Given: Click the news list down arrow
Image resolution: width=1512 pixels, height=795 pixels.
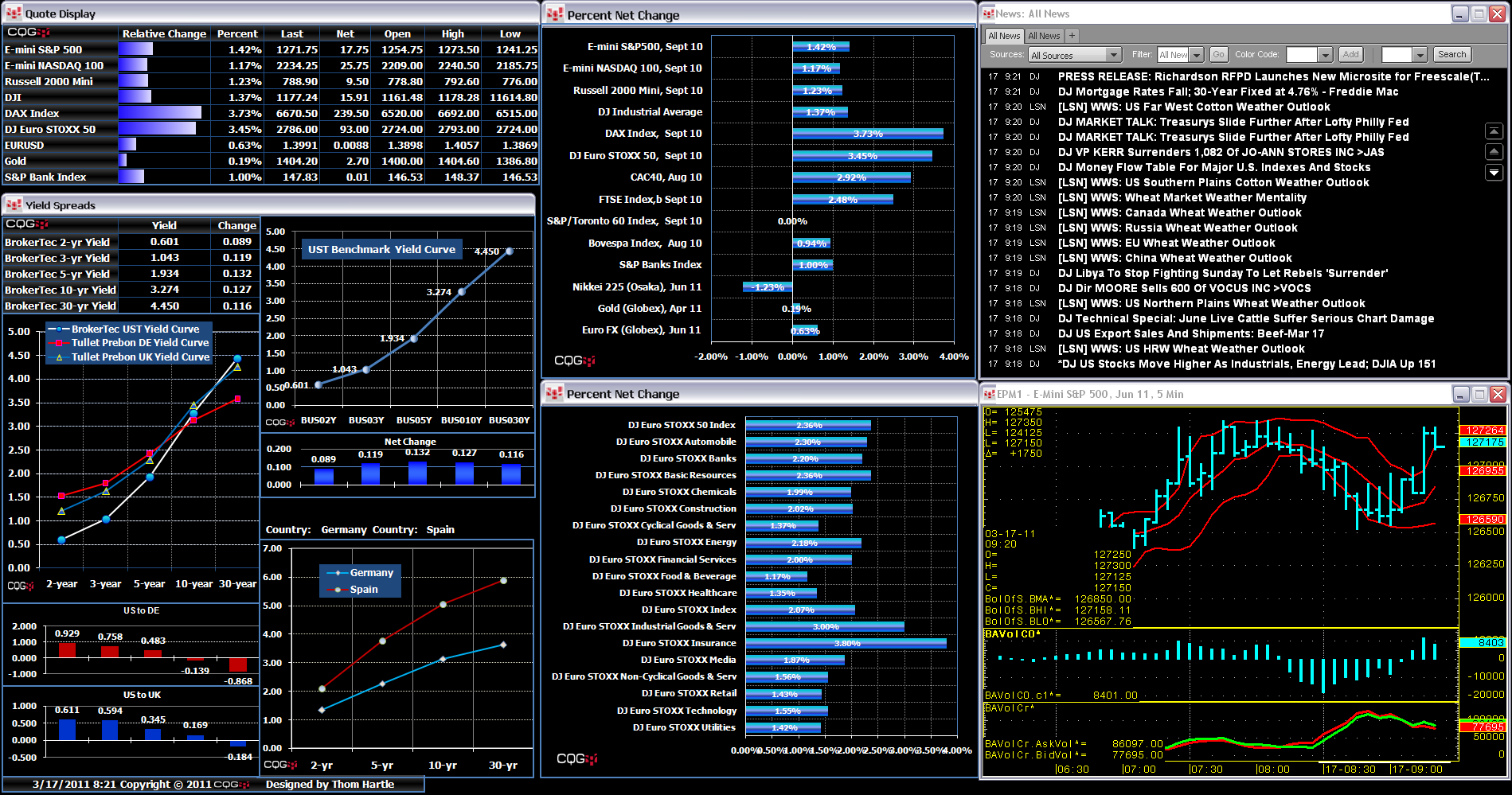Looking at the screenshot, I should click(1494, 172).
